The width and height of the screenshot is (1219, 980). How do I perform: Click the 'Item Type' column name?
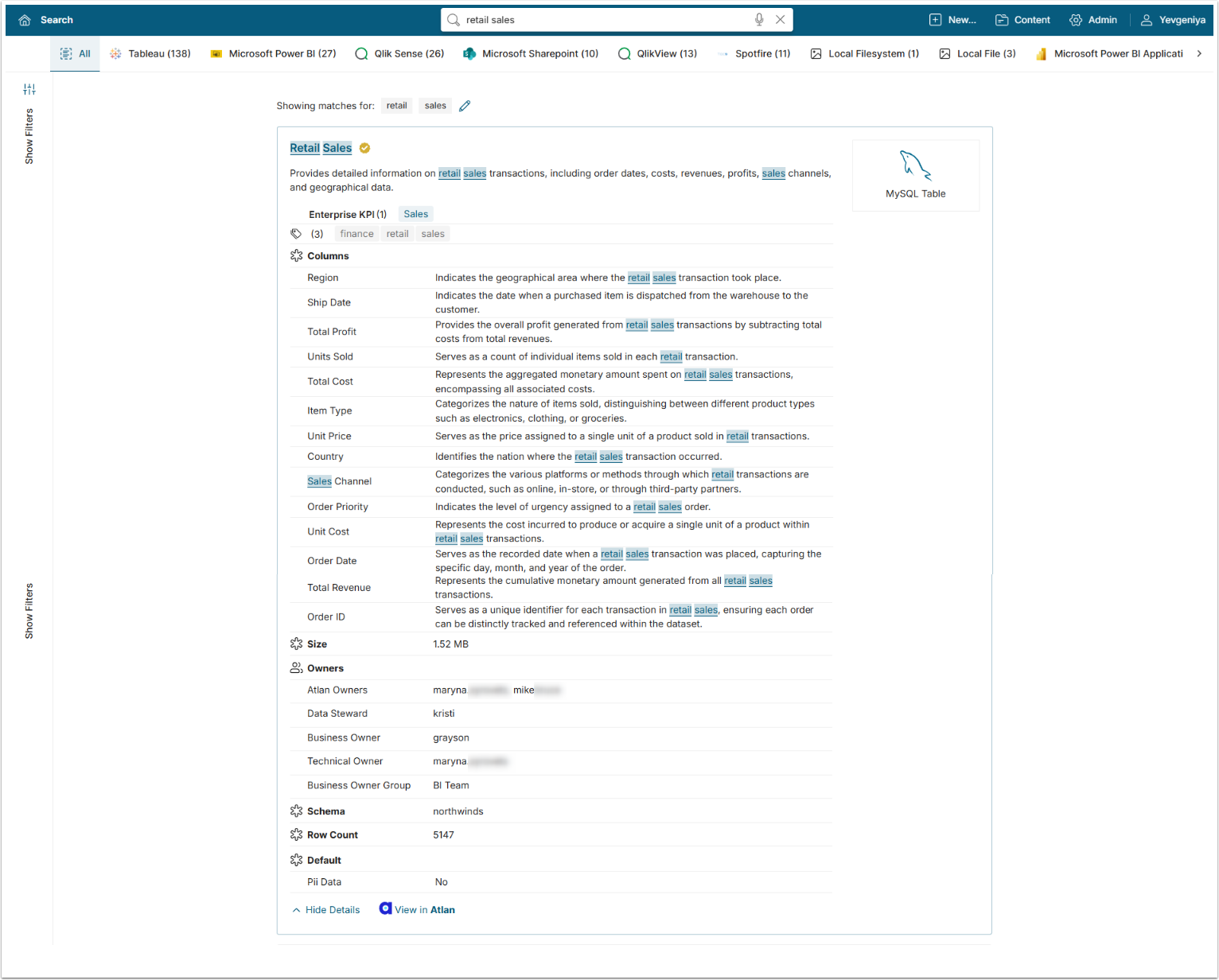coord(329,410)
